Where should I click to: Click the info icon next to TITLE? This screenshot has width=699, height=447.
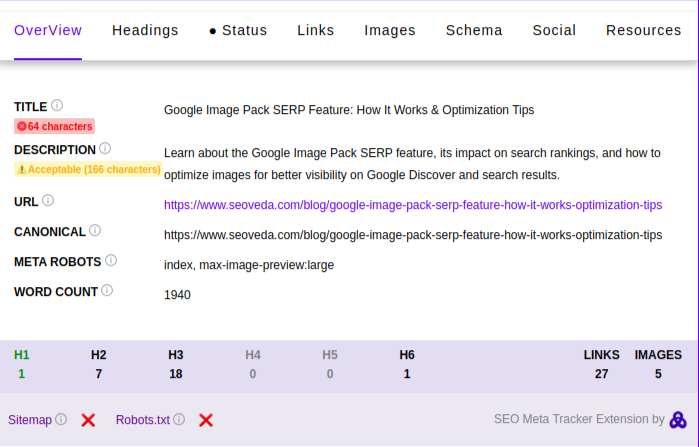tap(57, 105)
